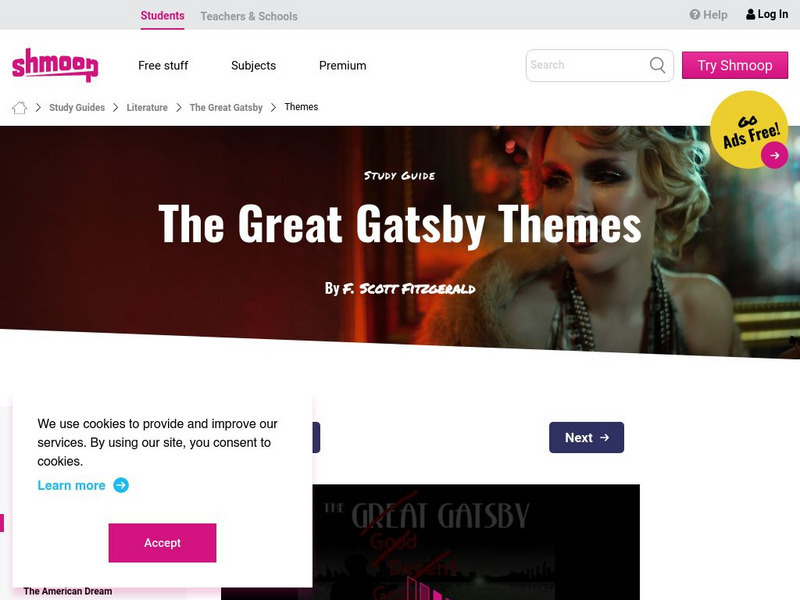Click the Help question mark icon

tap(694, 15)
